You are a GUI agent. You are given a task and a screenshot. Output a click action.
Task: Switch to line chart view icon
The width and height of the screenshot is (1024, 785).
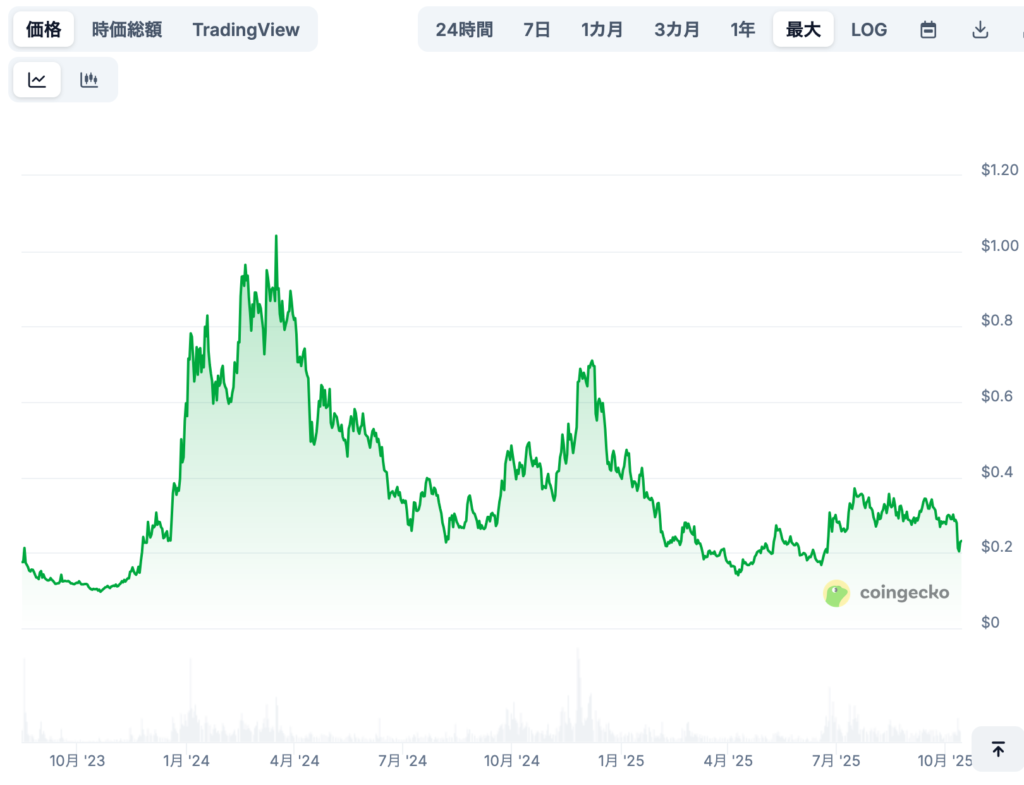37,80
